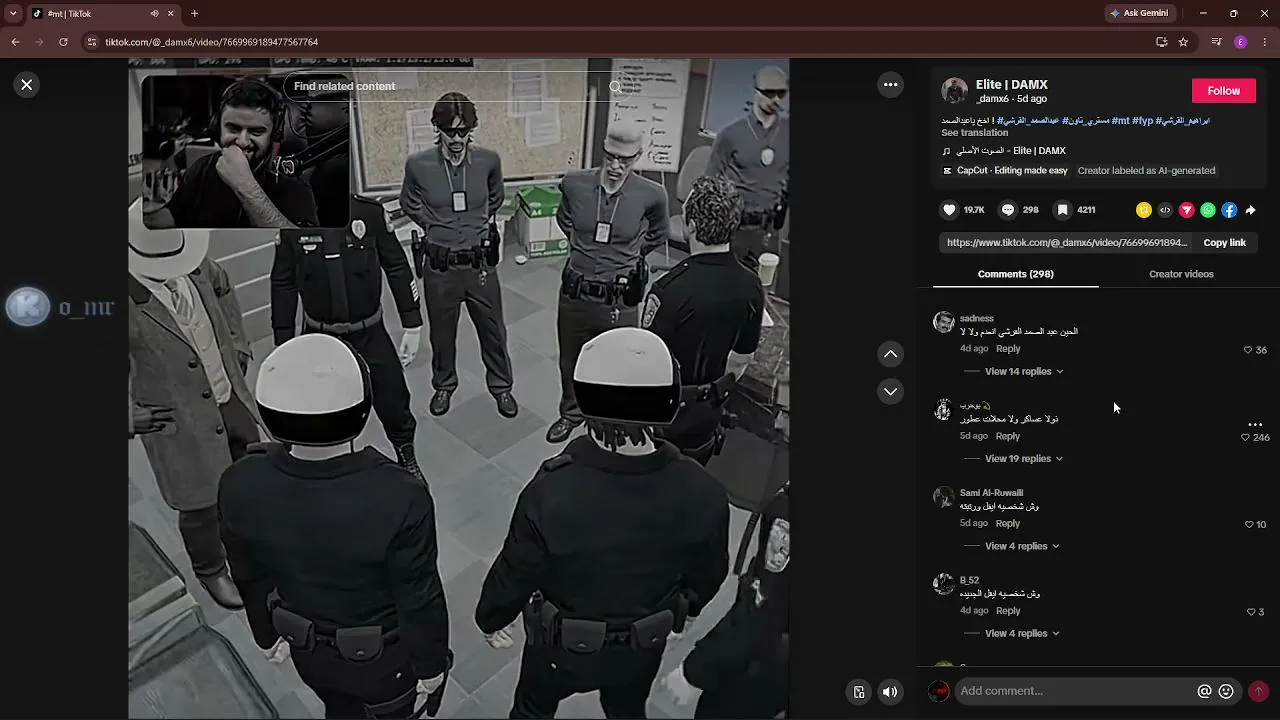Close the TikTok video viewer
1280x720 pixels.
27,85
